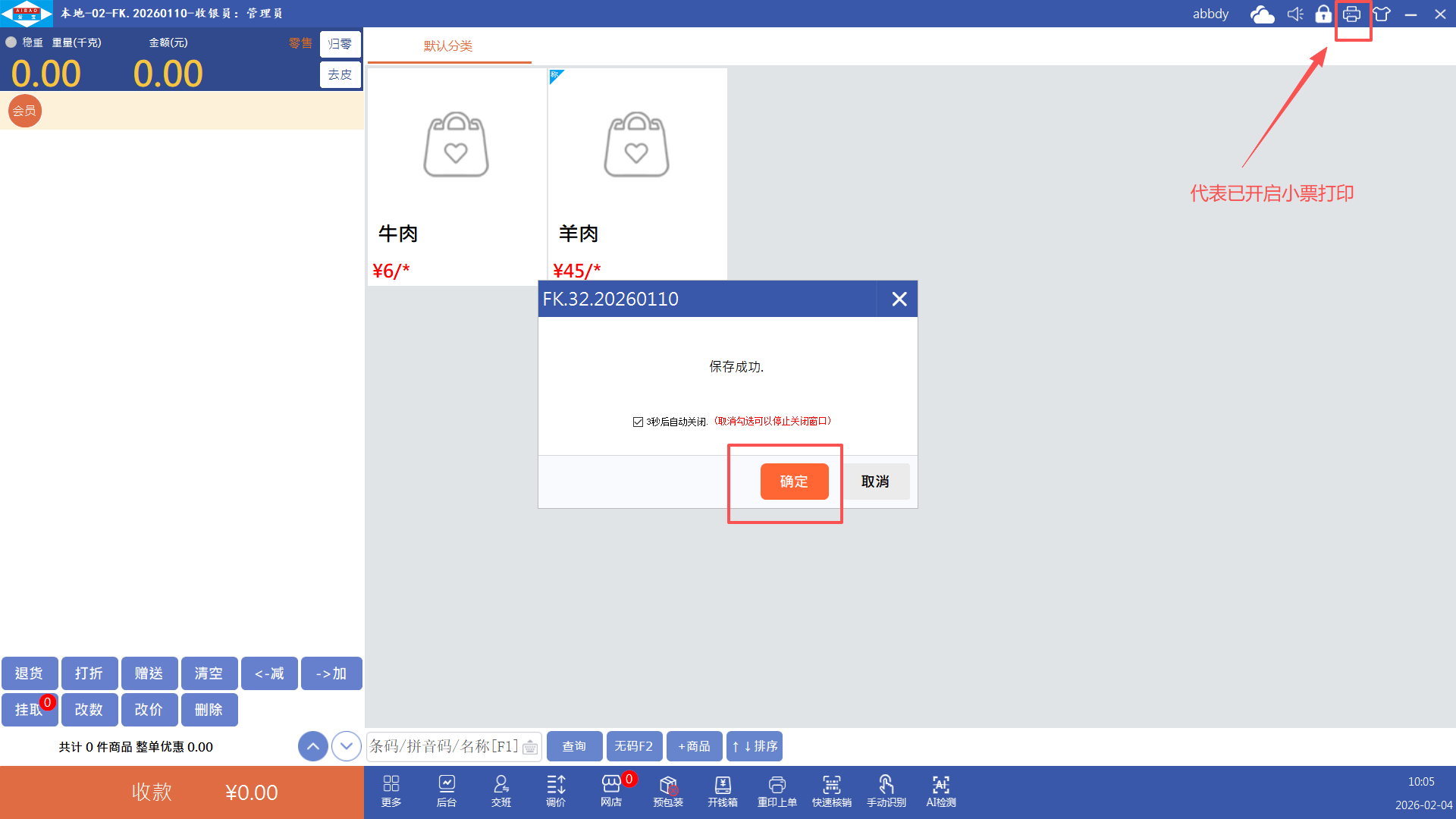Open 网店 online store orders
This screenshot has height=819, width=1456.
point(611,791)
